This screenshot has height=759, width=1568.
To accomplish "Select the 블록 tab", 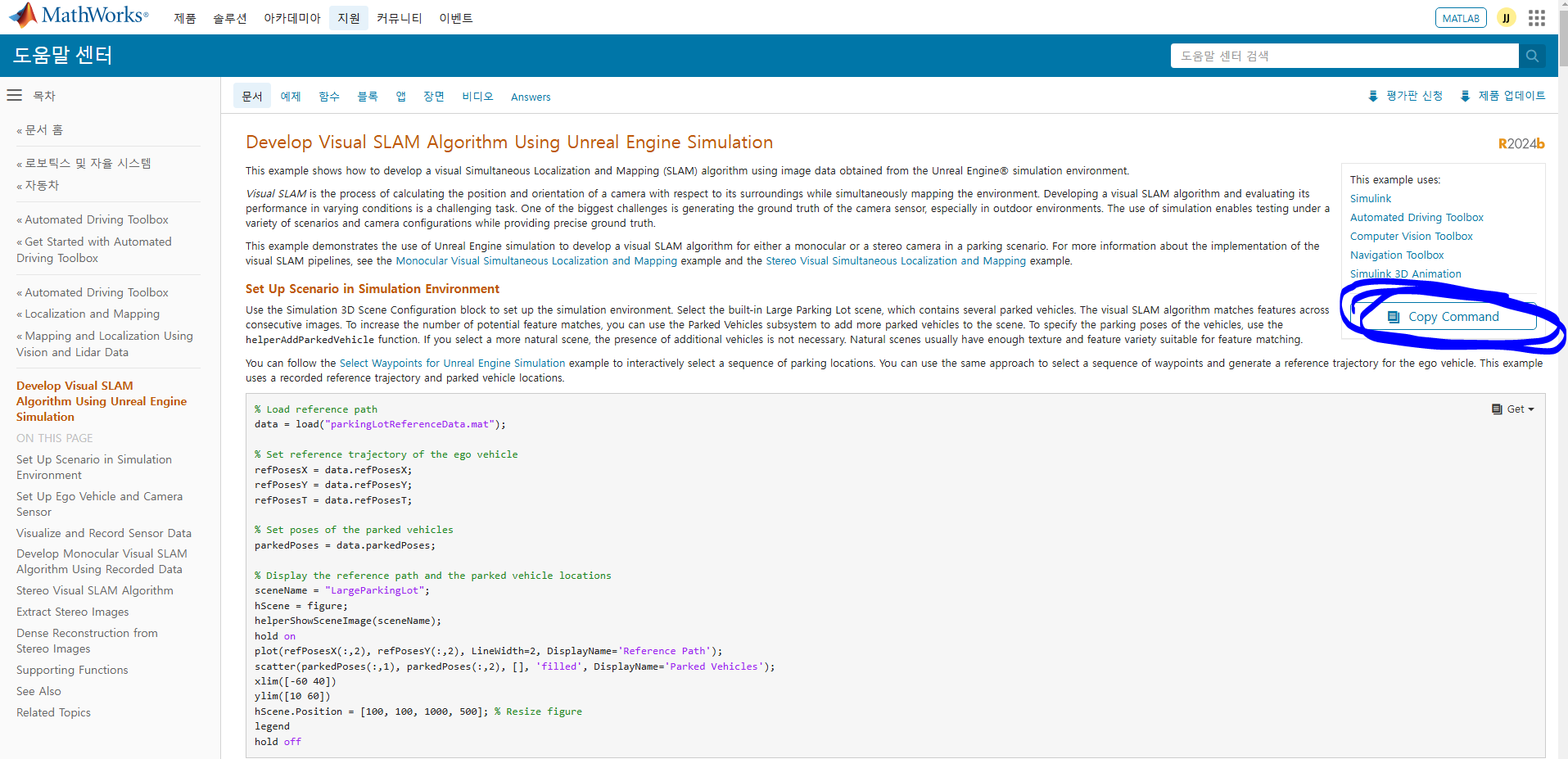I will (368, 97).
